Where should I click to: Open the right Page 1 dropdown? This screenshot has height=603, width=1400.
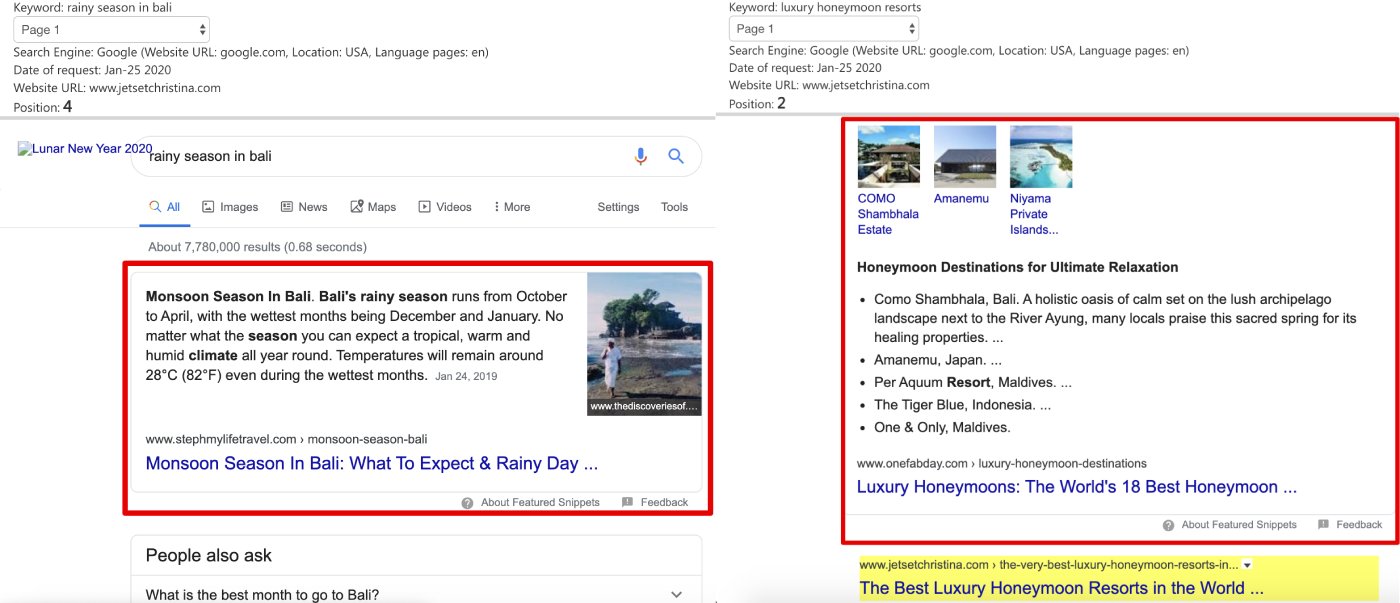pos(825,28)
